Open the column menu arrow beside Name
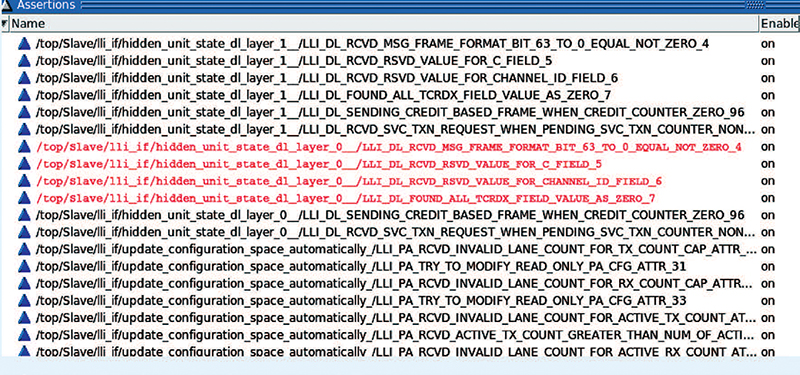The height and width of the screenshot is (375, 800). pyautogui.click(x=5, y=23)
